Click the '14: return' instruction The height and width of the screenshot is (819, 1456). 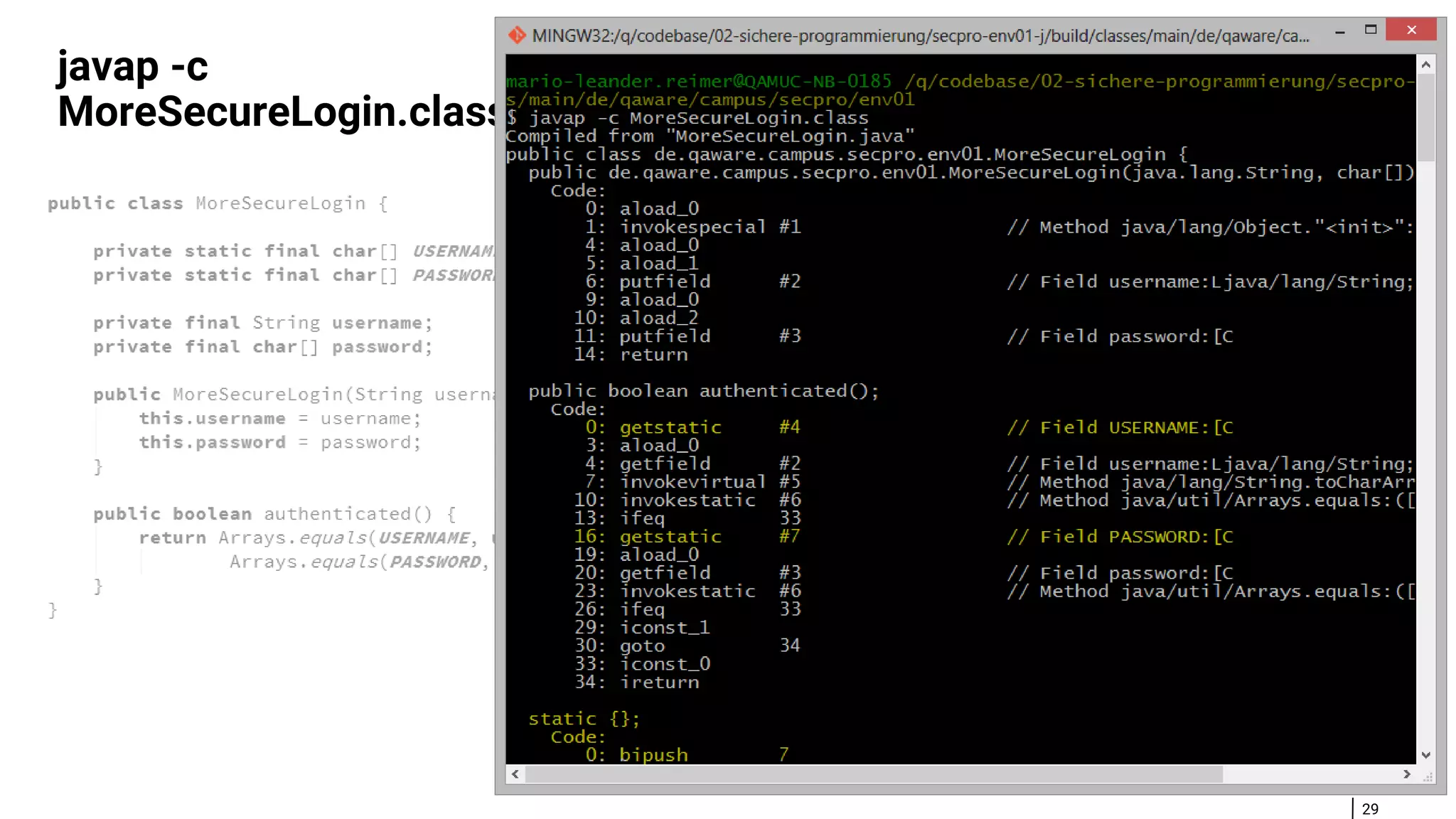pyautogui.click(x=631, y=354)
